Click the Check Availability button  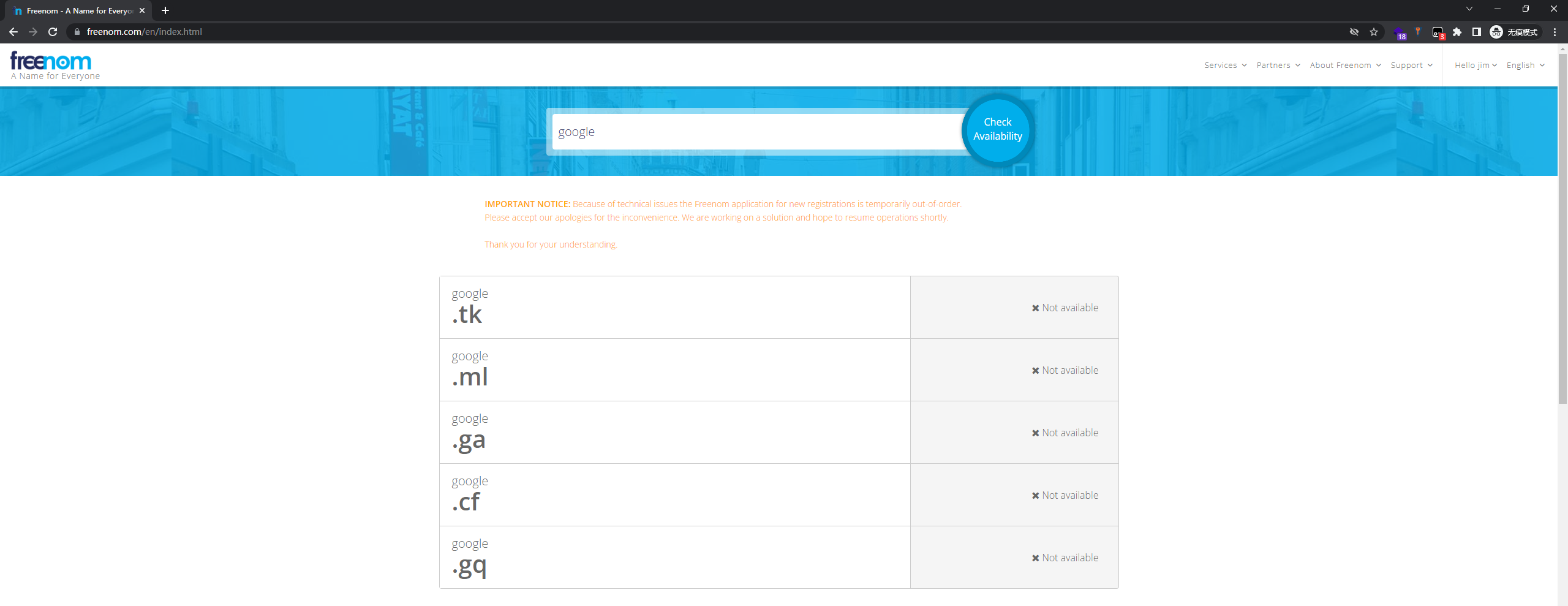point(997,130)
